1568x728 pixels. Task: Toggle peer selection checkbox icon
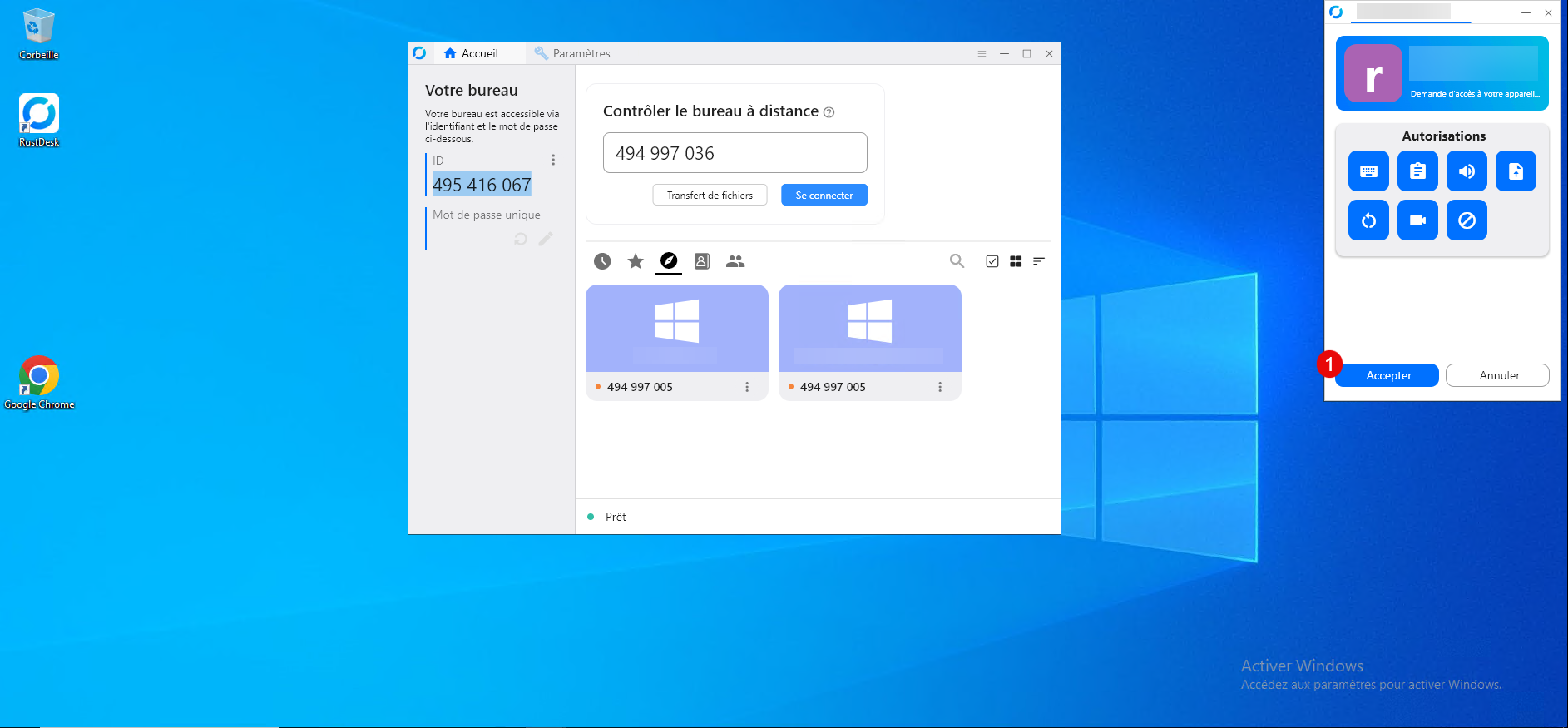click(x=992, y=261)
